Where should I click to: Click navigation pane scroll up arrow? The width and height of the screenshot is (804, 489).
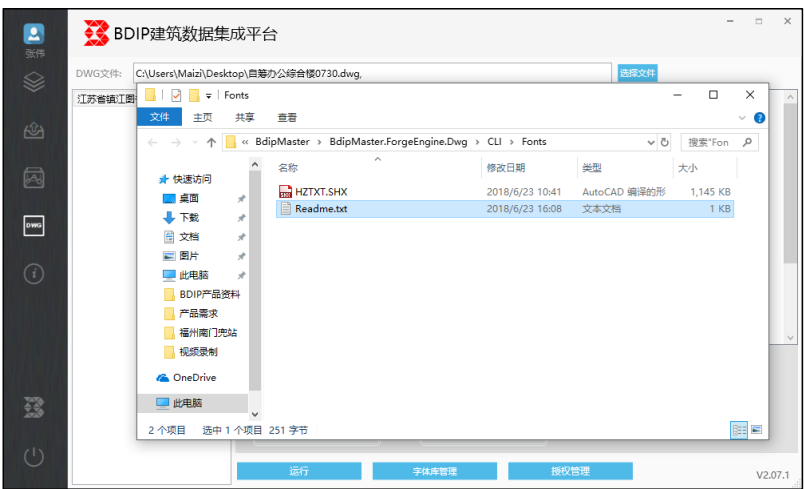[255, 164]
